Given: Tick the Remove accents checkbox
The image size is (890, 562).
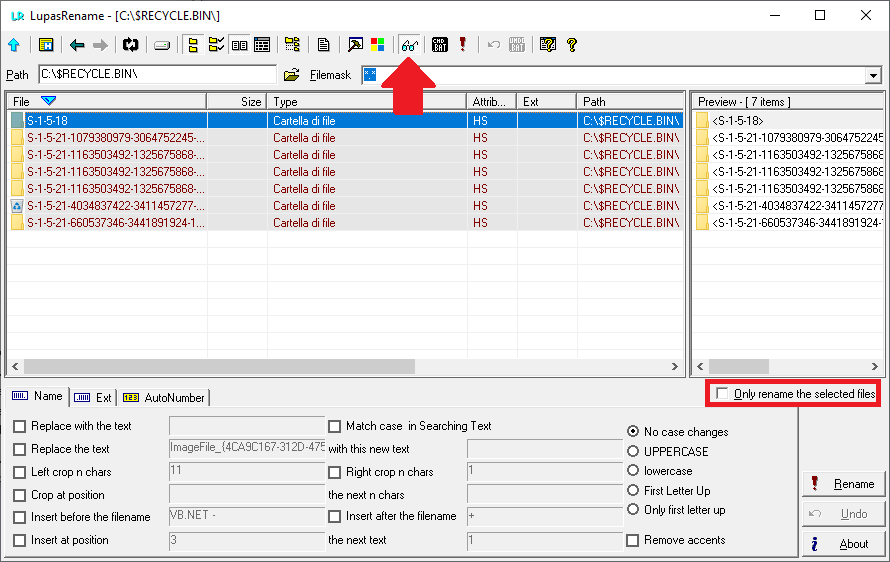Looking at the screenshot, I should [x=633, y=540].
